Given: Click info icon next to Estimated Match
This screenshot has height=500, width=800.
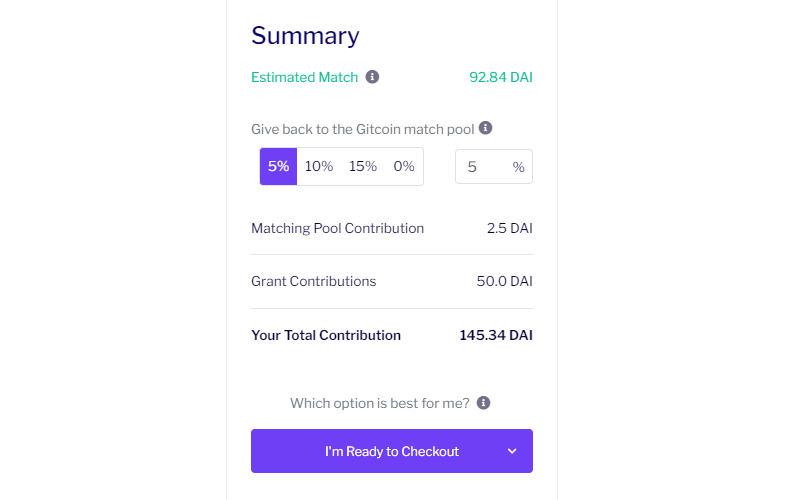Looking at the screenshot, I should click(372, 77).
